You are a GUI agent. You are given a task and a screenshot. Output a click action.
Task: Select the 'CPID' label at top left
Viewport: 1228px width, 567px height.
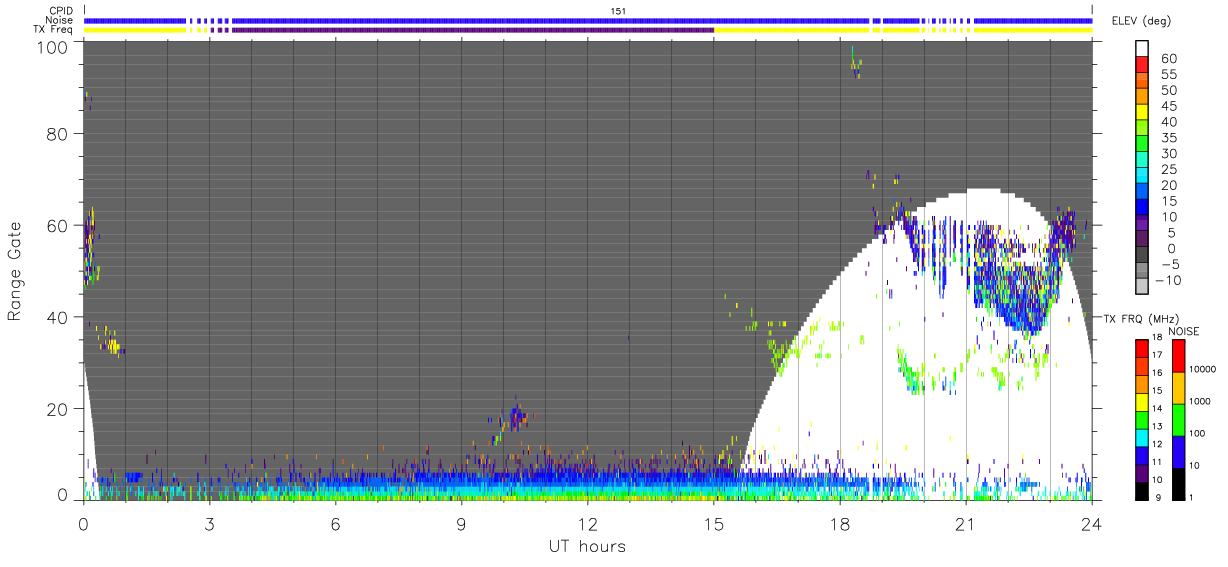61,11
